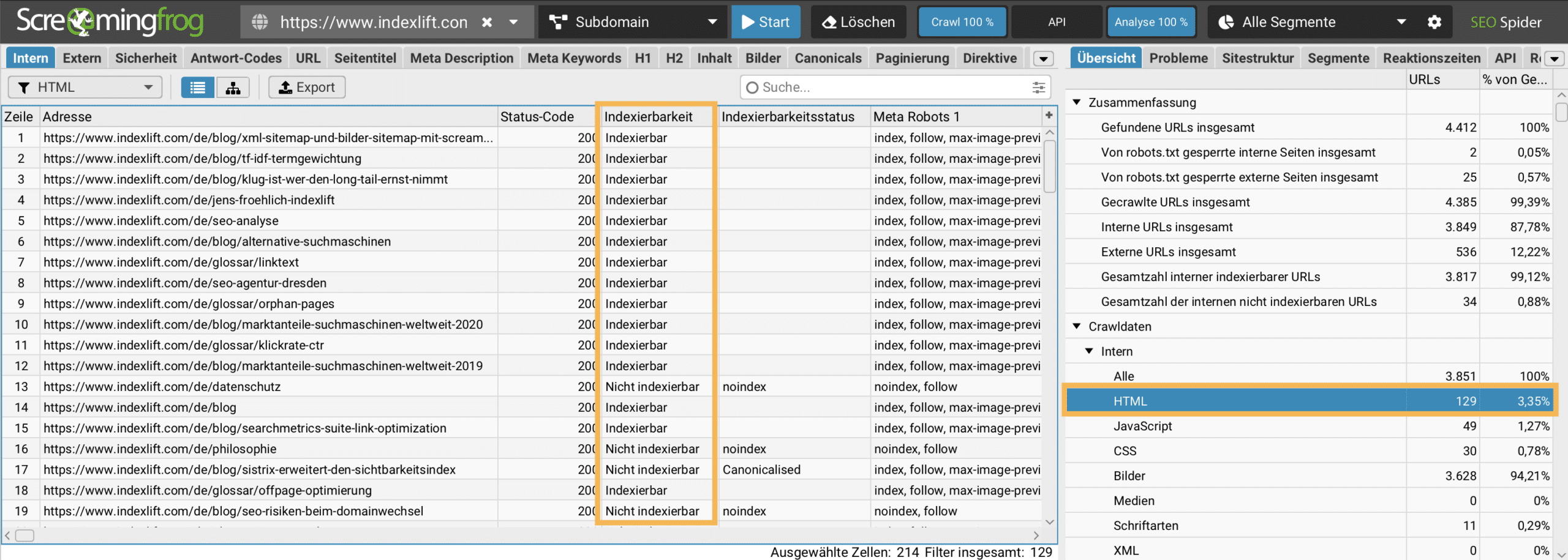Collapse the Crawldaten section
Screen dimensions: 1568x560
[x=1077, y=326]
